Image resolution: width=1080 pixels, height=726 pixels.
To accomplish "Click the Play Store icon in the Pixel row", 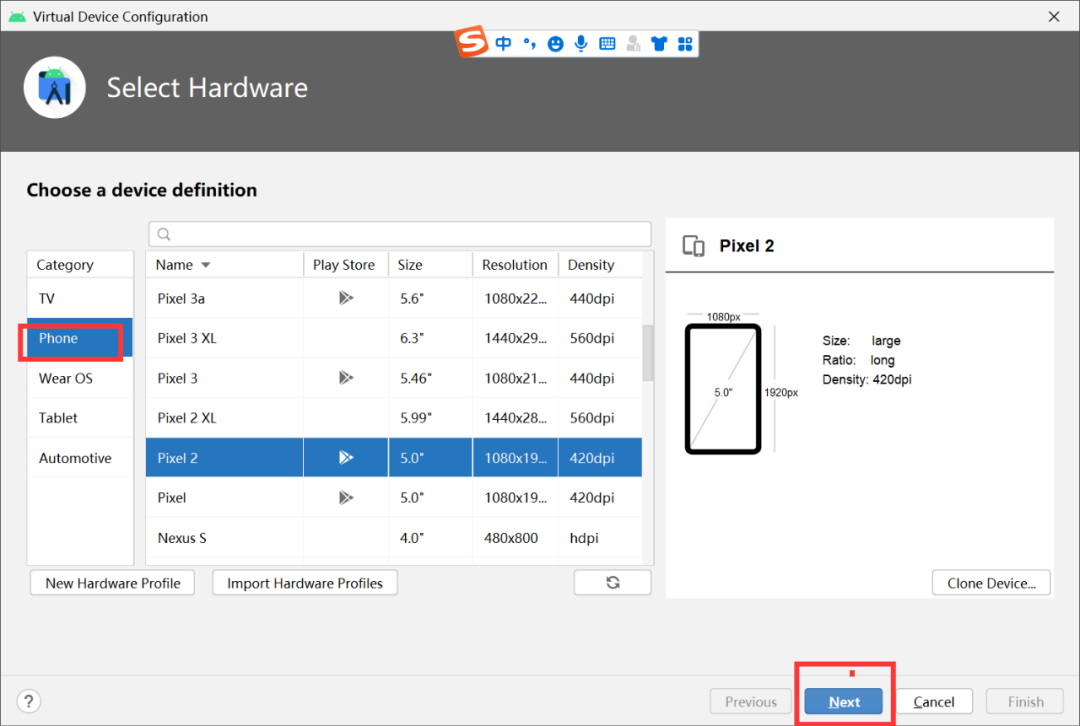I will pos(346,497).
